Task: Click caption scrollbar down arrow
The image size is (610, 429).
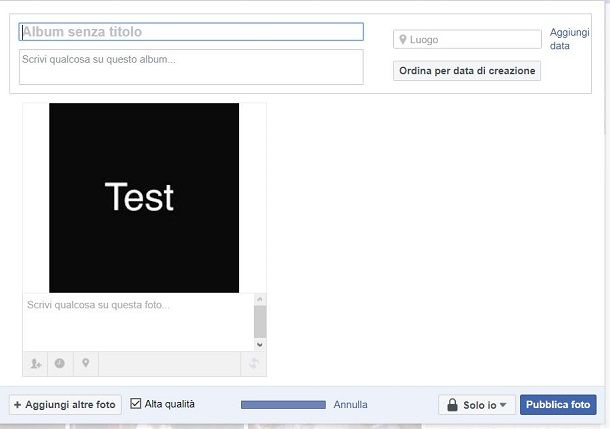Action: click(260, 345)
